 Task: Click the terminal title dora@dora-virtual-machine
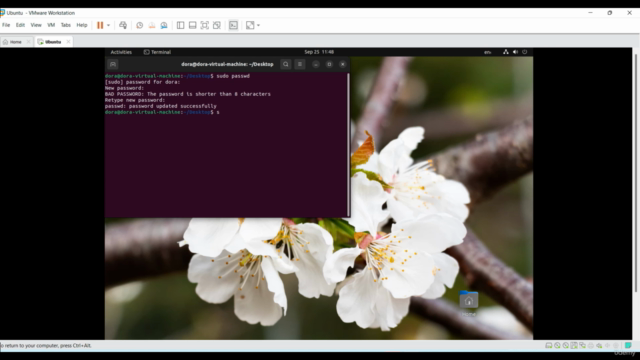pyautogui.click(x=227, y=64)
